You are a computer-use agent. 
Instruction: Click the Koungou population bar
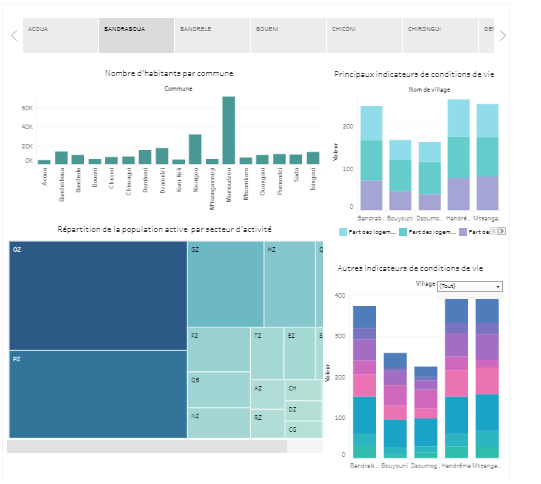point(195,149)
